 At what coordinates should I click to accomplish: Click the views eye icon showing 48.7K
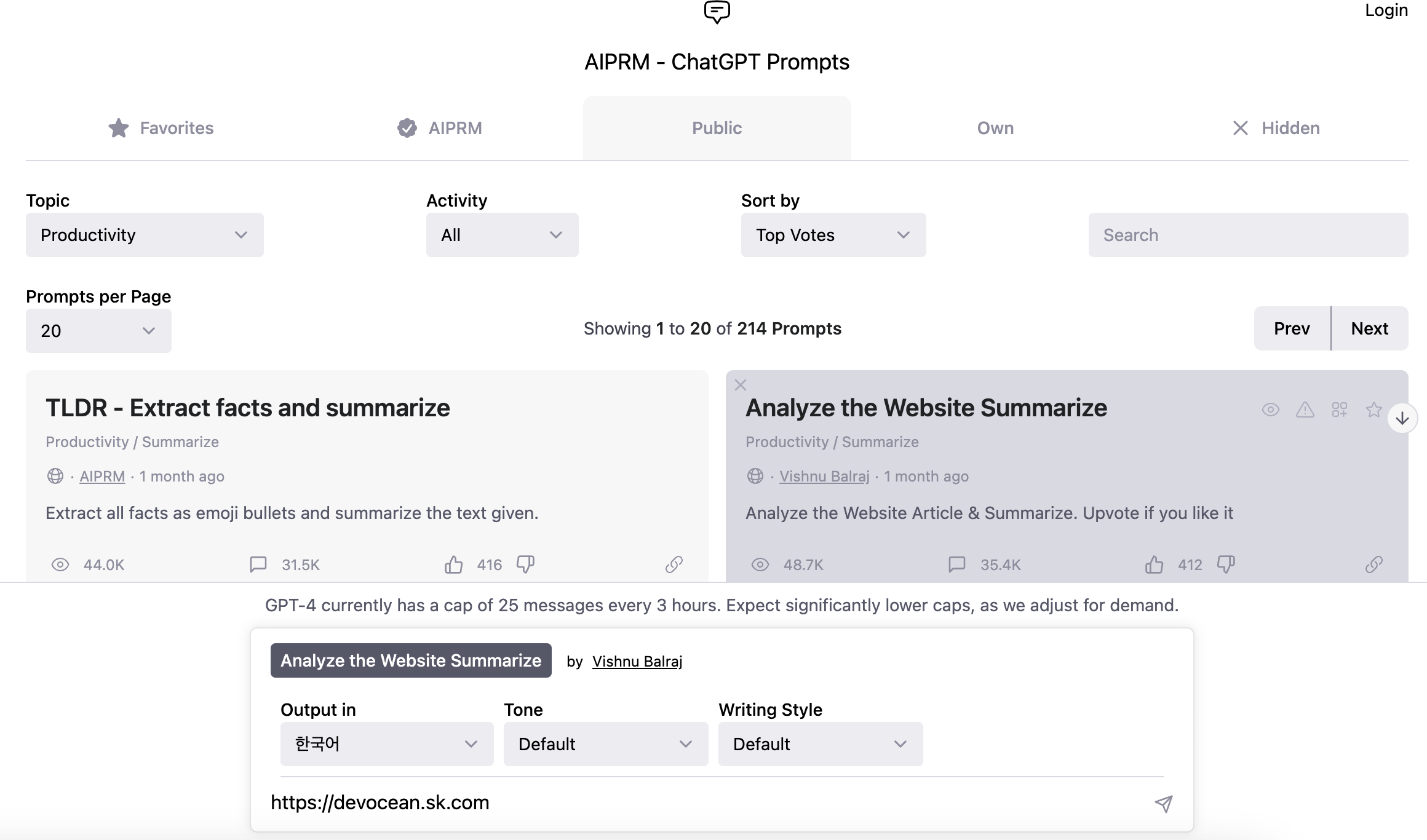click(x=760, y=565)
